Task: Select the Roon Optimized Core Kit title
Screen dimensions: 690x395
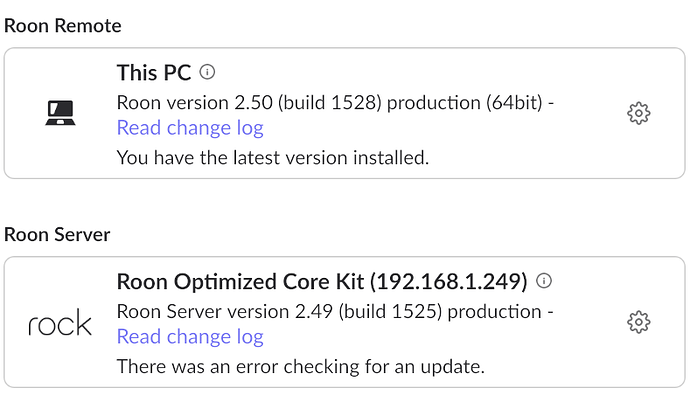Action: 322,282
